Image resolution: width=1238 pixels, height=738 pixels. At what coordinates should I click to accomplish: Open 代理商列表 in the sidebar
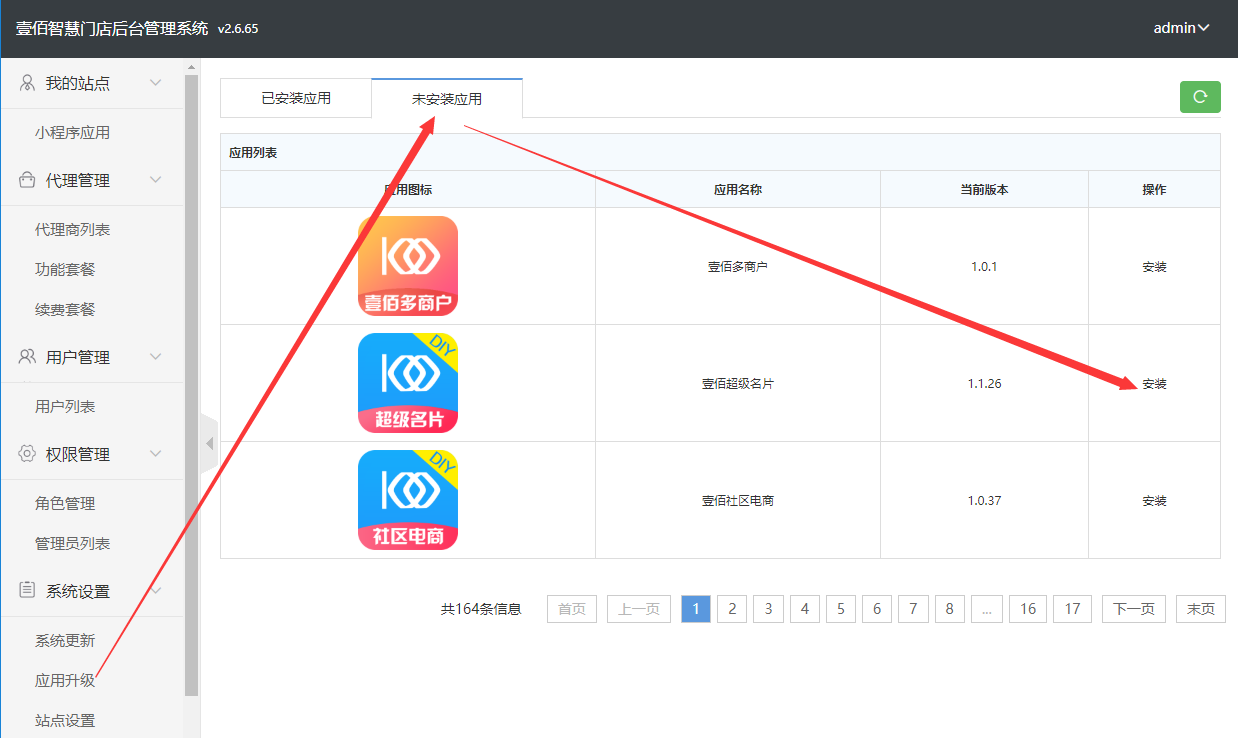tap(72, 230)
